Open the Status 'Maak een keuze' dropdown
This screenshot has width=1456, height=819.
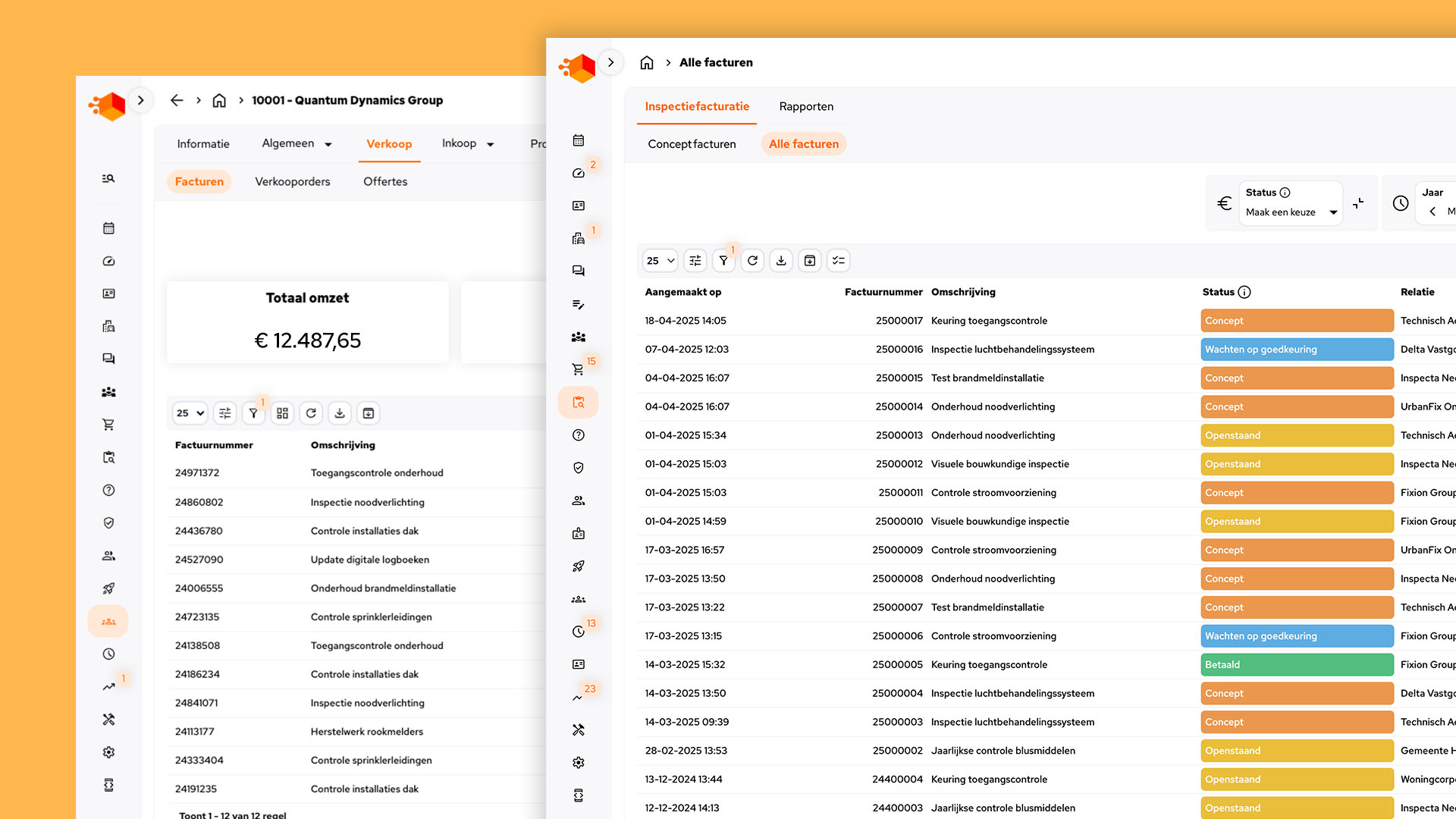[x=1291, y=212]
